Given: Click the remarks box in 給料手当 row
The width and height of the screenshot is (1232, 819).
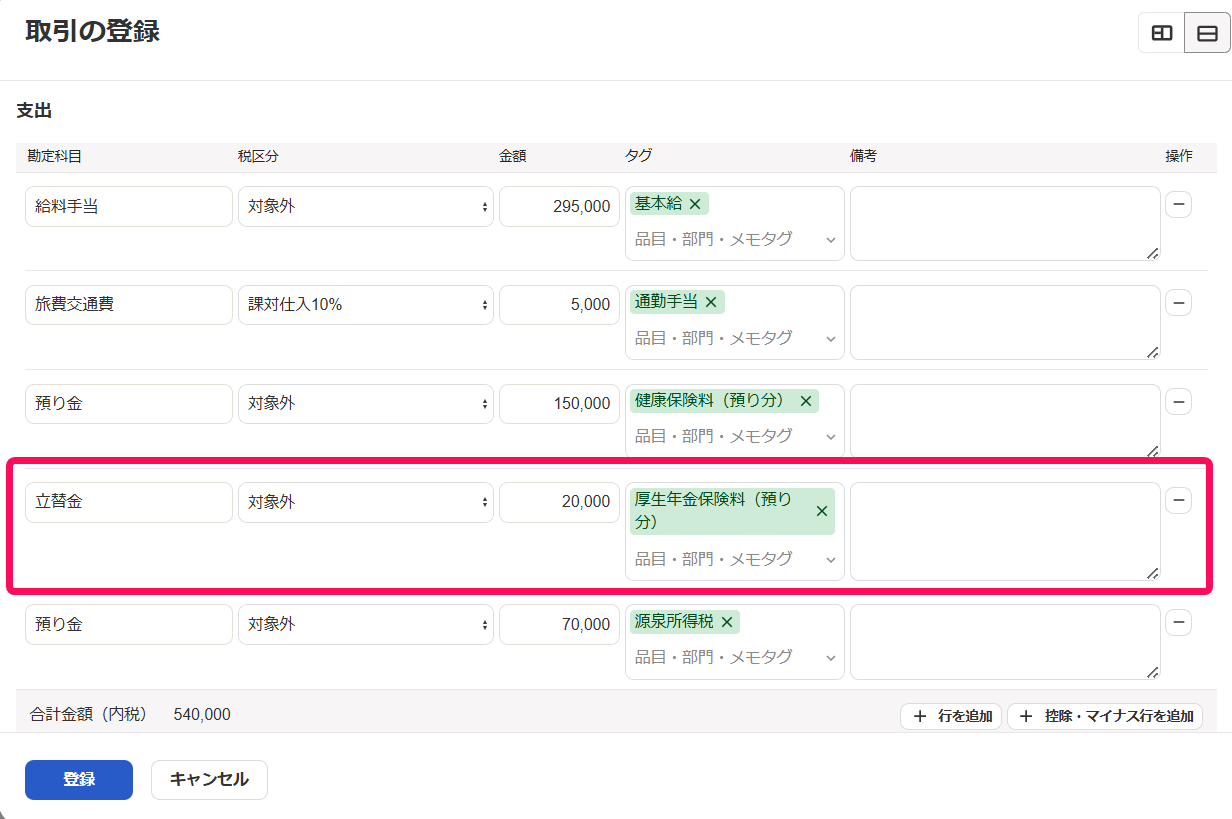Looking at the screenshot, I should click(x=1005, y=224).
